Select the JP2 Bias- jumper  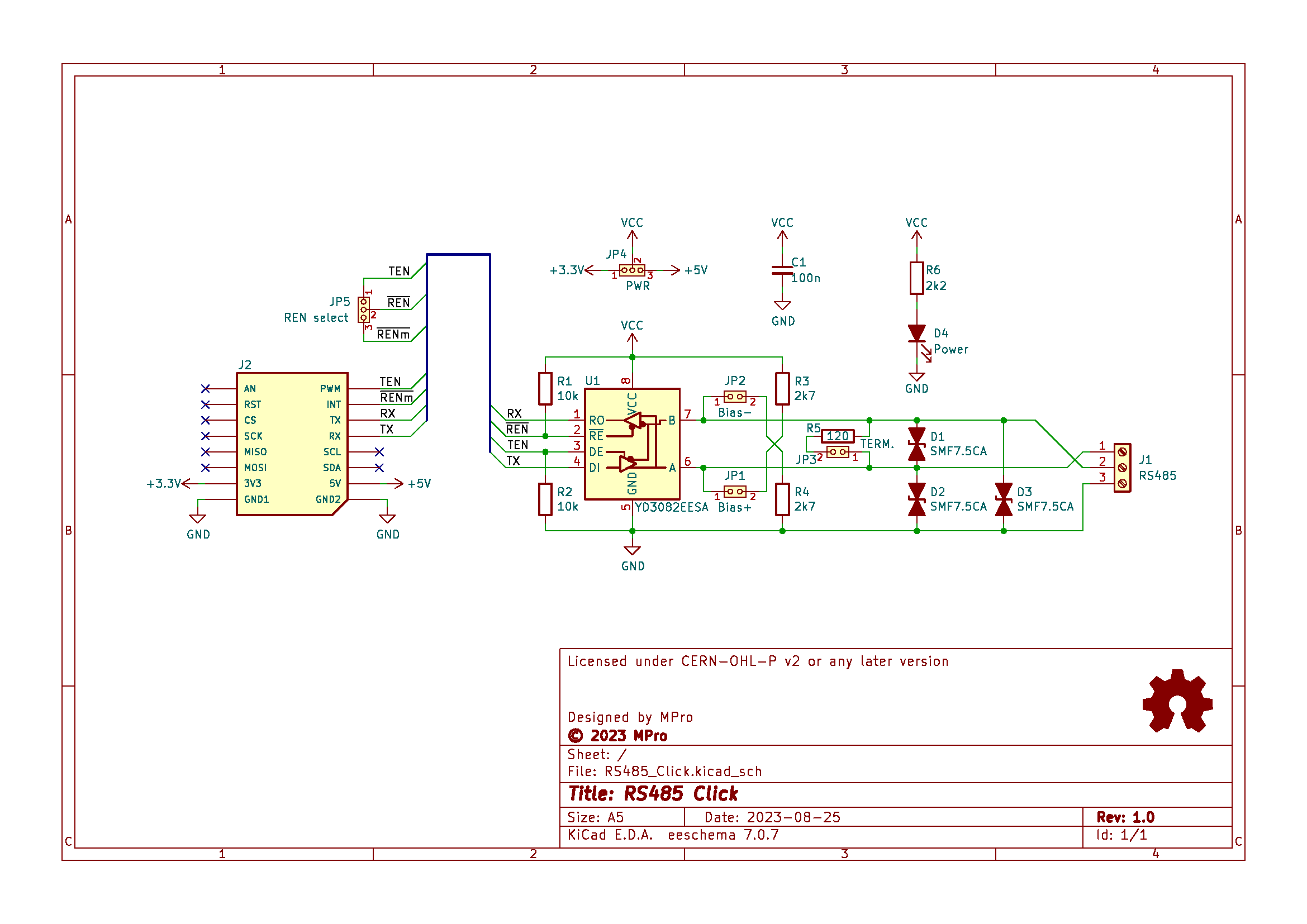tap(734, 397)
